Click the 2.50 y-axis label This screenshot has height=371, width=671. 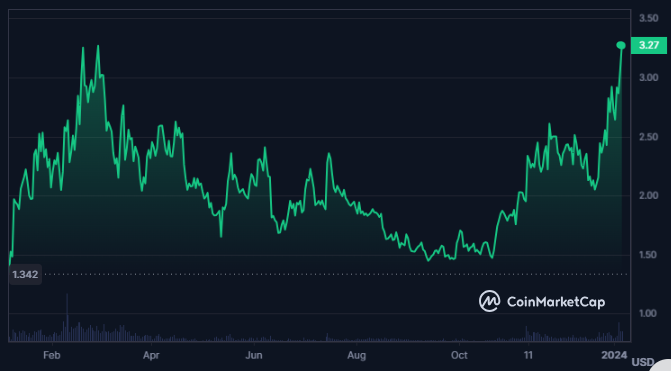click(x=648, y=137)
